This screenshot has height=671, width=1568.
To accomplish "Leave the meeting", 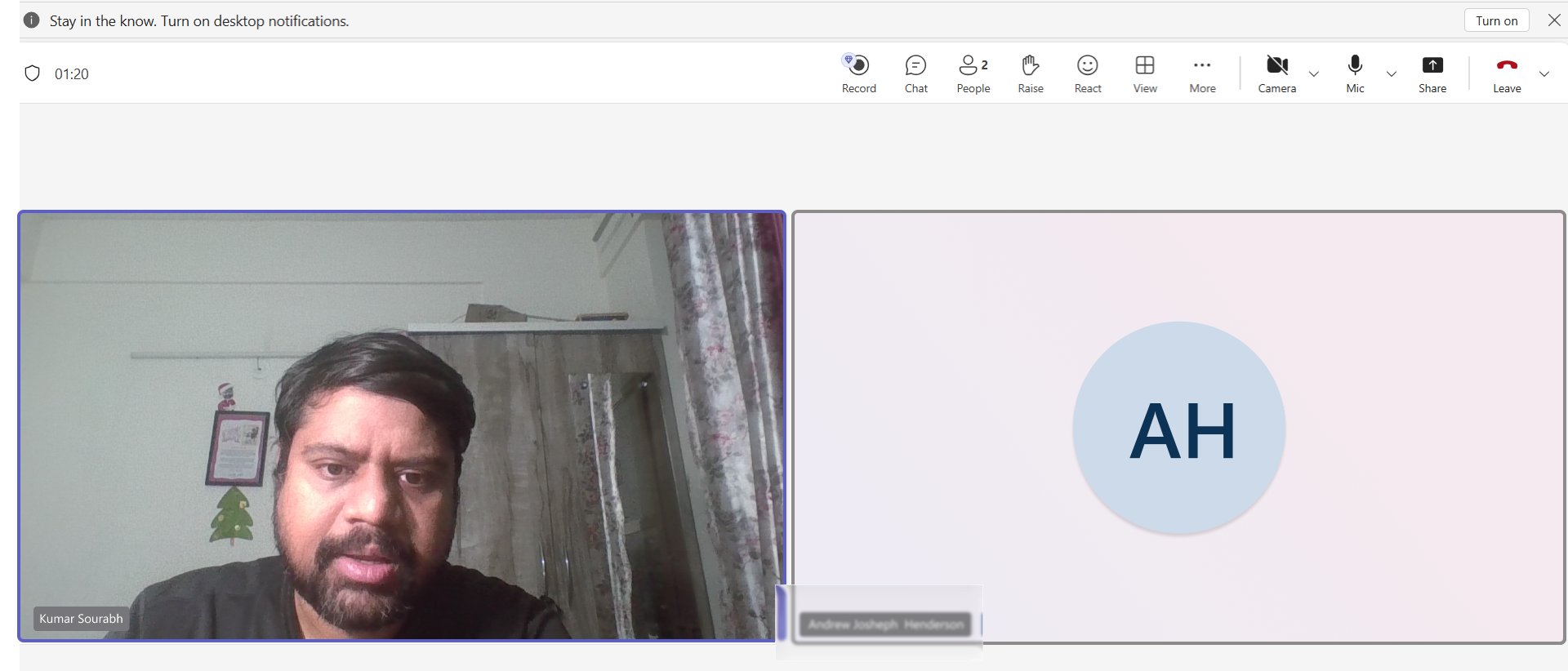I will (1507, 73).
